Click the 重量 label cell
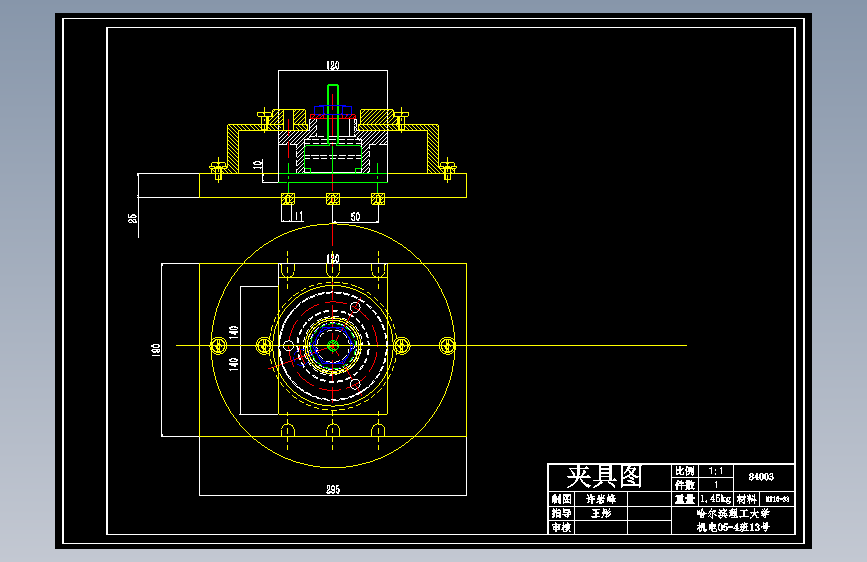Screen dimensions: 867x562 (685, 499)
